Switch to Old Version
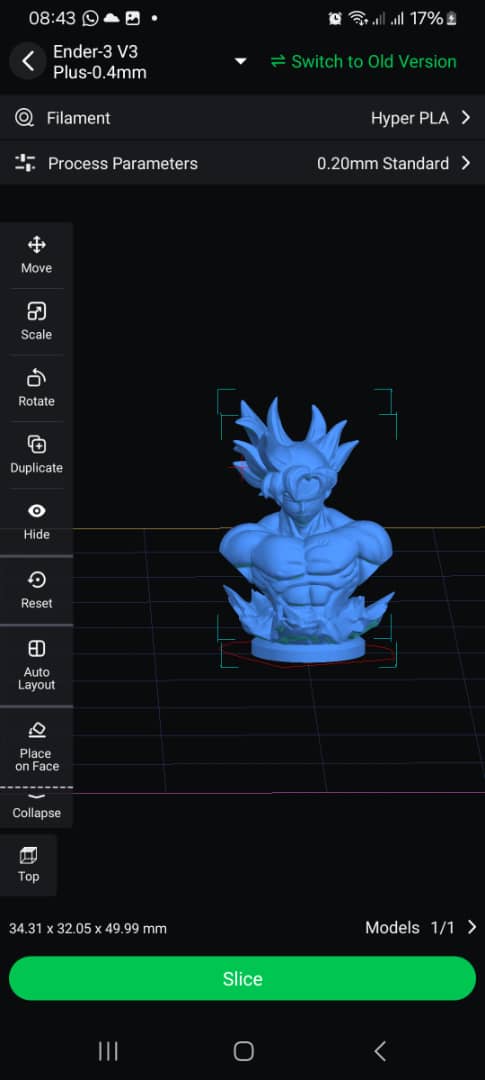The width and height of the screenshot is (485, 1080). coord(364,61)
